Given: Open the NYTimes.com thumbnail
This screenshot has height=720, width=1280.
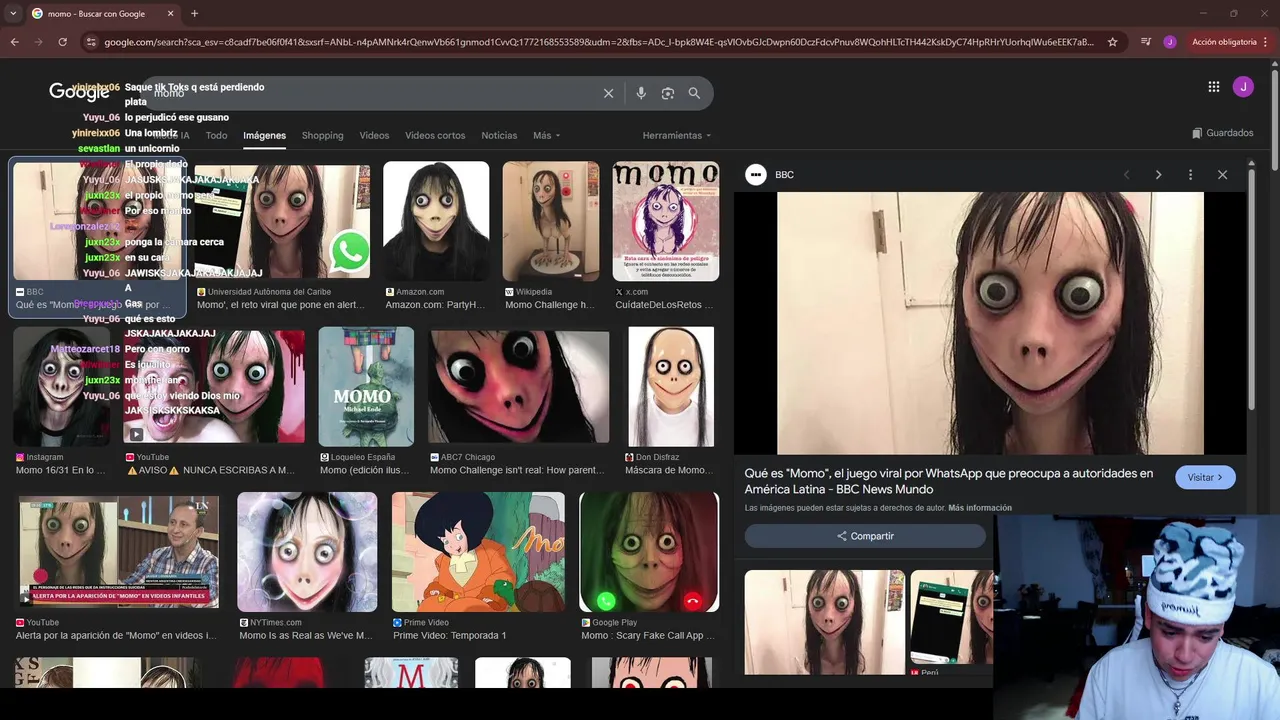Looking at the screenshot, I should coord(307,552).
